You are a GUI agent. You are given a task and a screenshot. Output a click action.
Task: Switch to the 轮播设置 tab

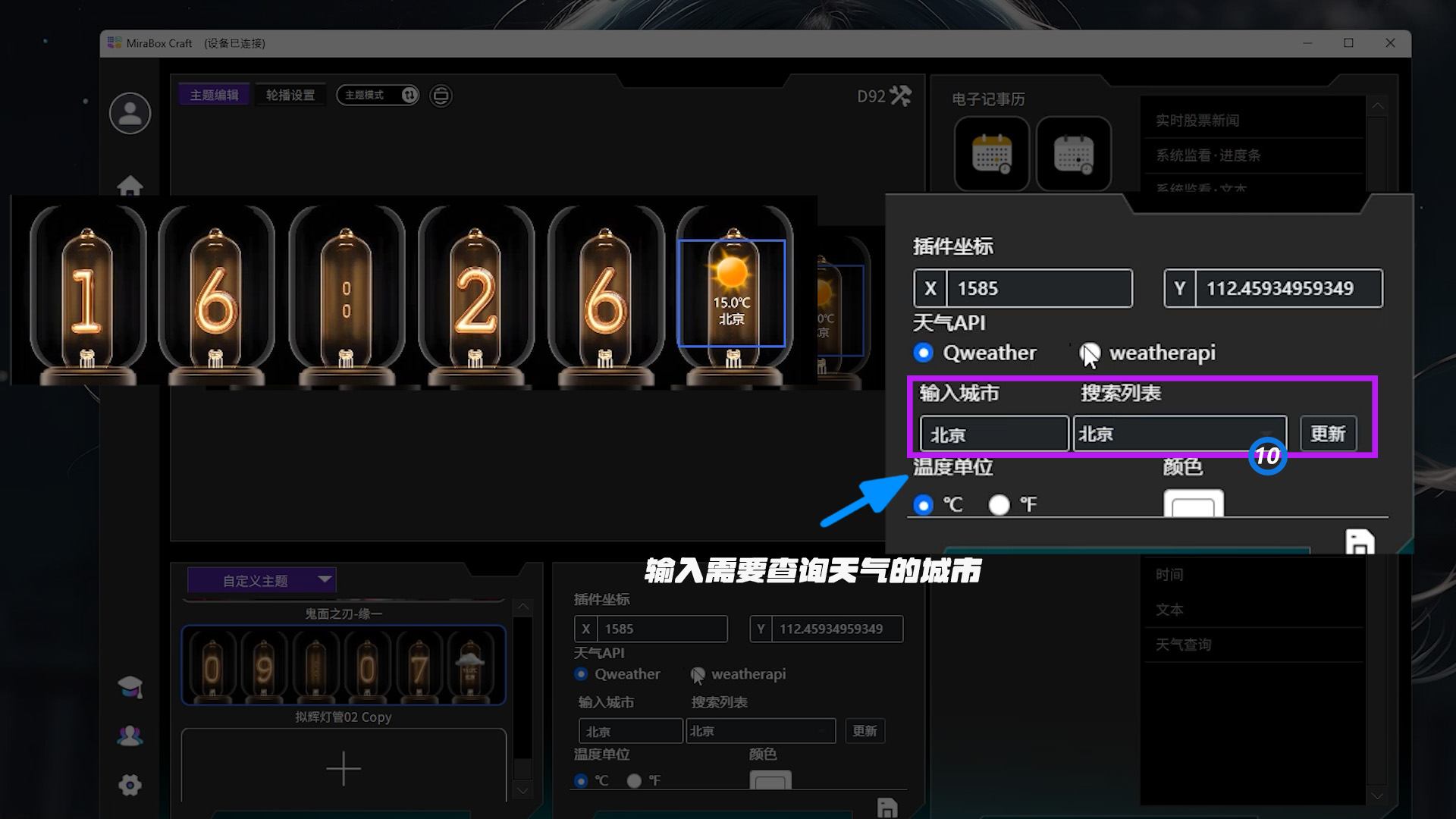tap(290, 95)
